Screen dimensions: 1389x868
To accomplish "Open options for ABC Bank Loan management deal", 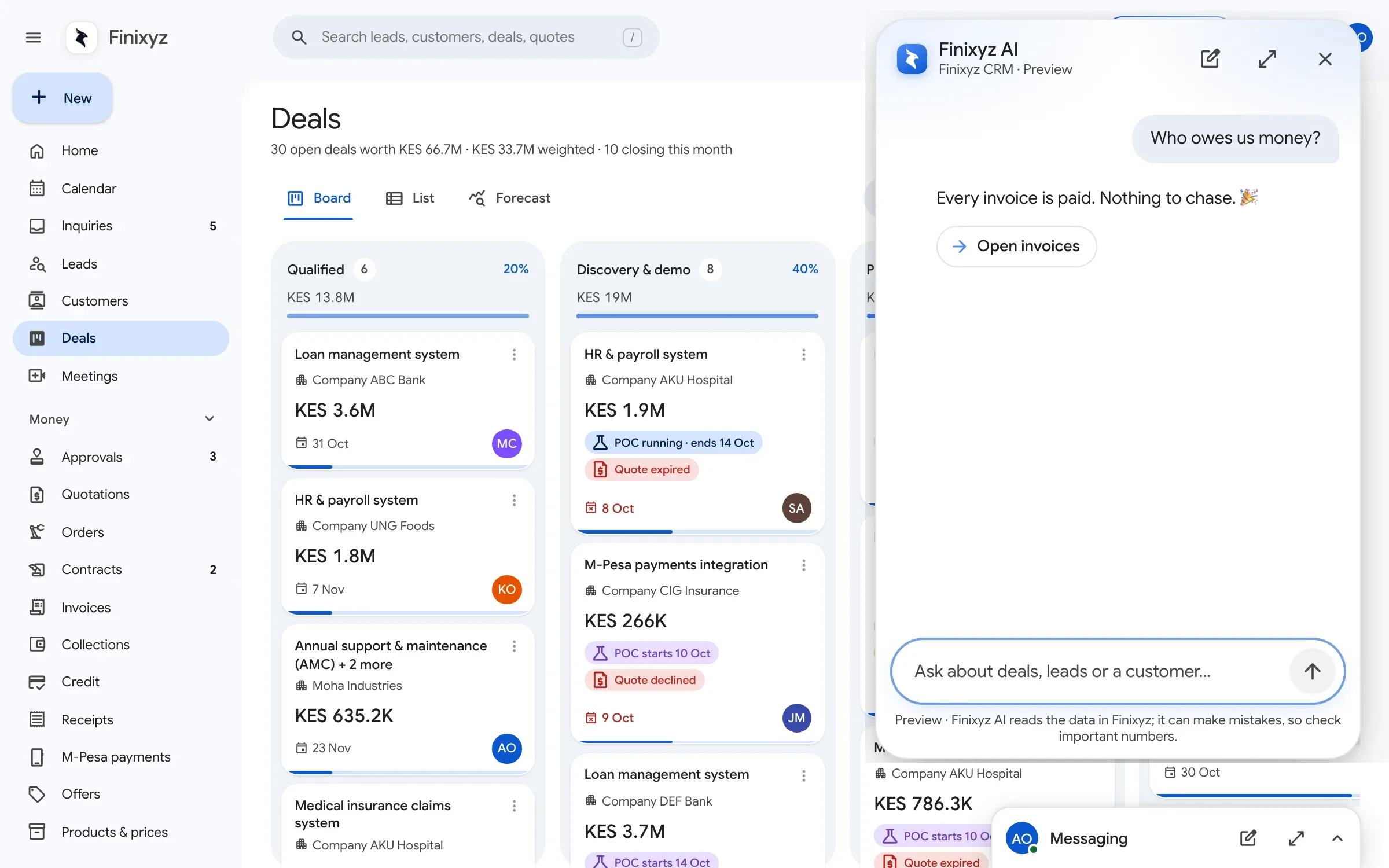I will click(514, 354).
